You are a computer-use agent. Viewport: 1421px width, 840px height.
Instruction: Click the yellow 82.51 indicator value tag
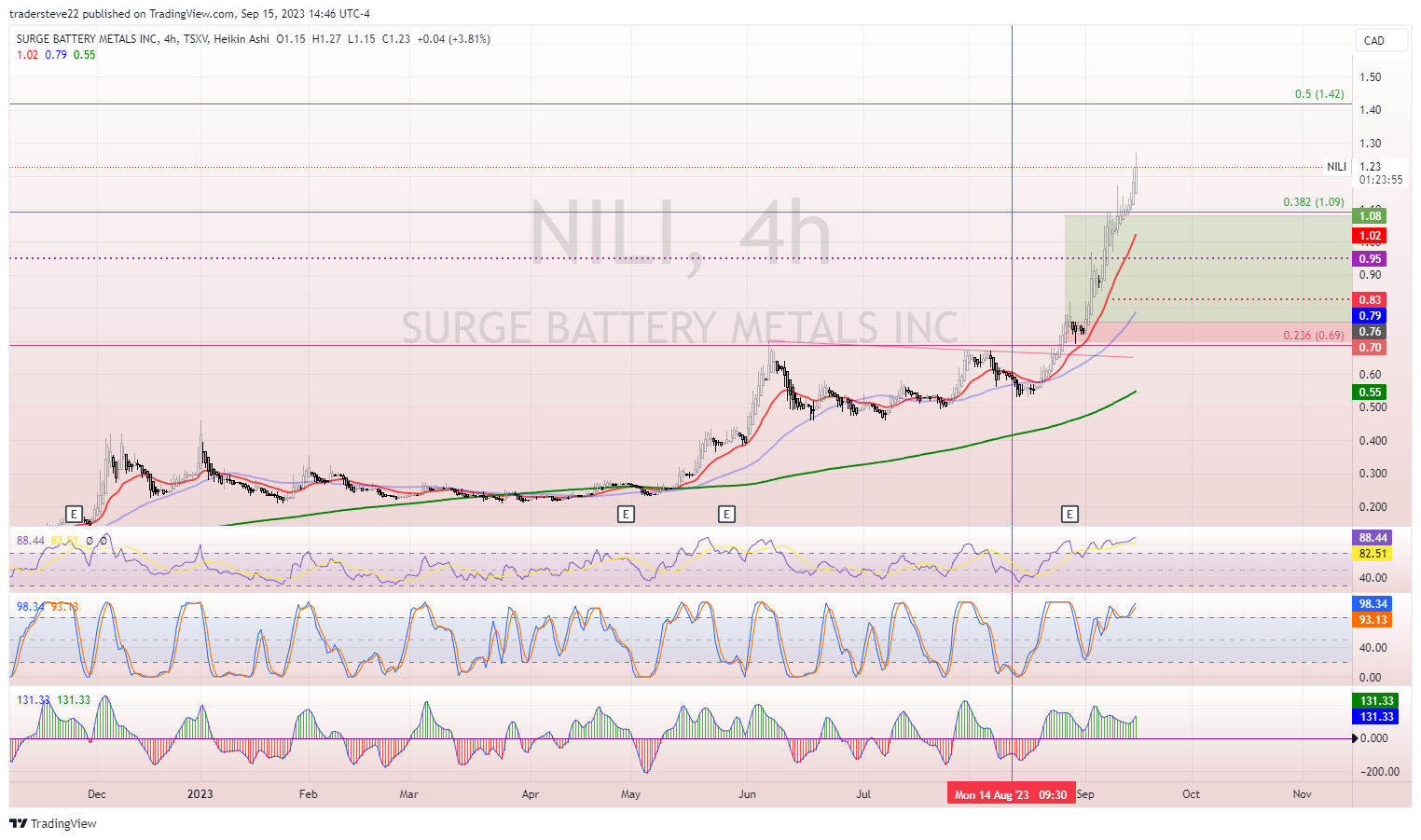click(x=1373, y=554)
